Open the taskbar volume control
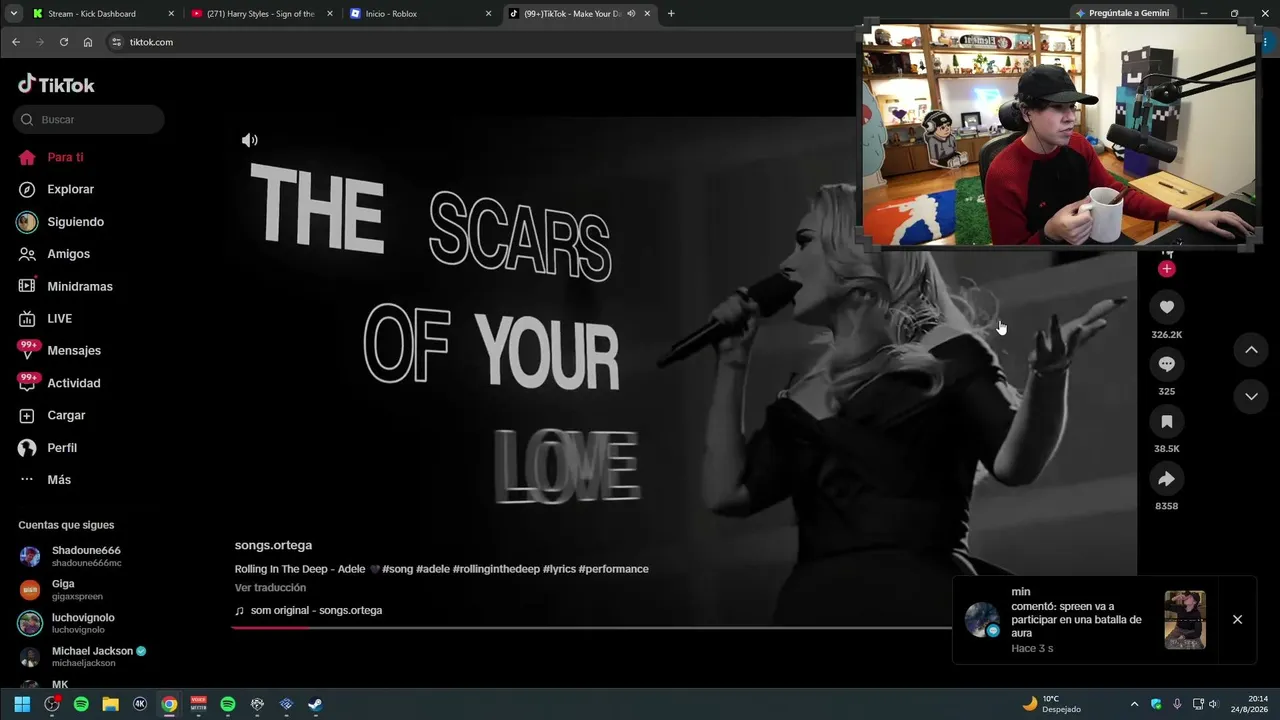 tap(1213, 704)
